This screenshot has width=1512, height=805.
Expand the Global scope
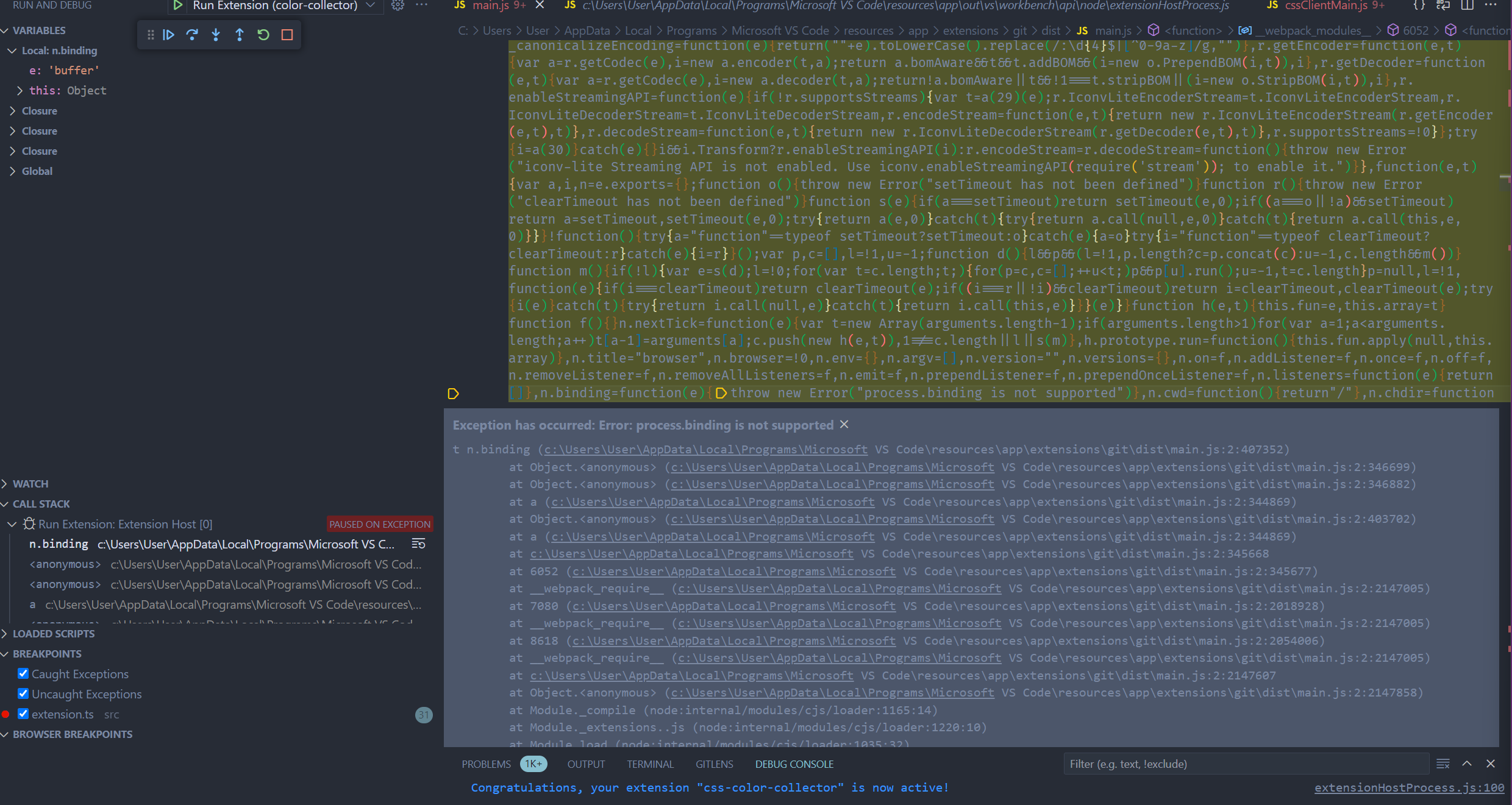coord(13,171)
